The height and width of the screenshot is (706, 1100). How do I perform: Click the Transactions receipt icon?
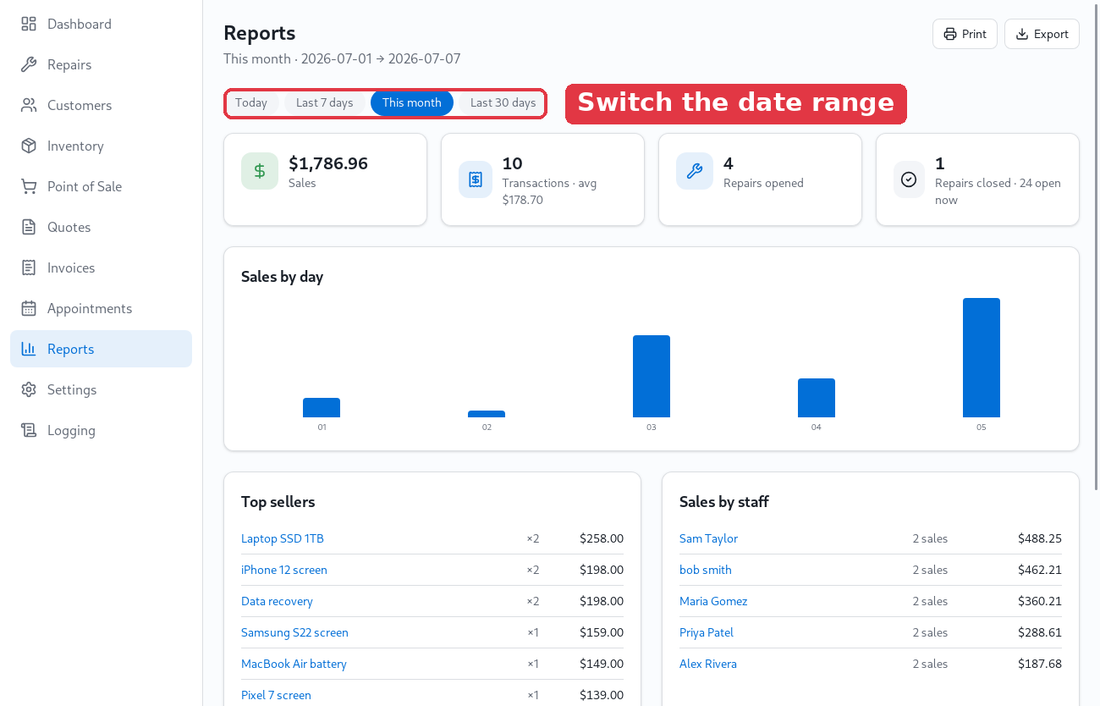click(476, 180)
